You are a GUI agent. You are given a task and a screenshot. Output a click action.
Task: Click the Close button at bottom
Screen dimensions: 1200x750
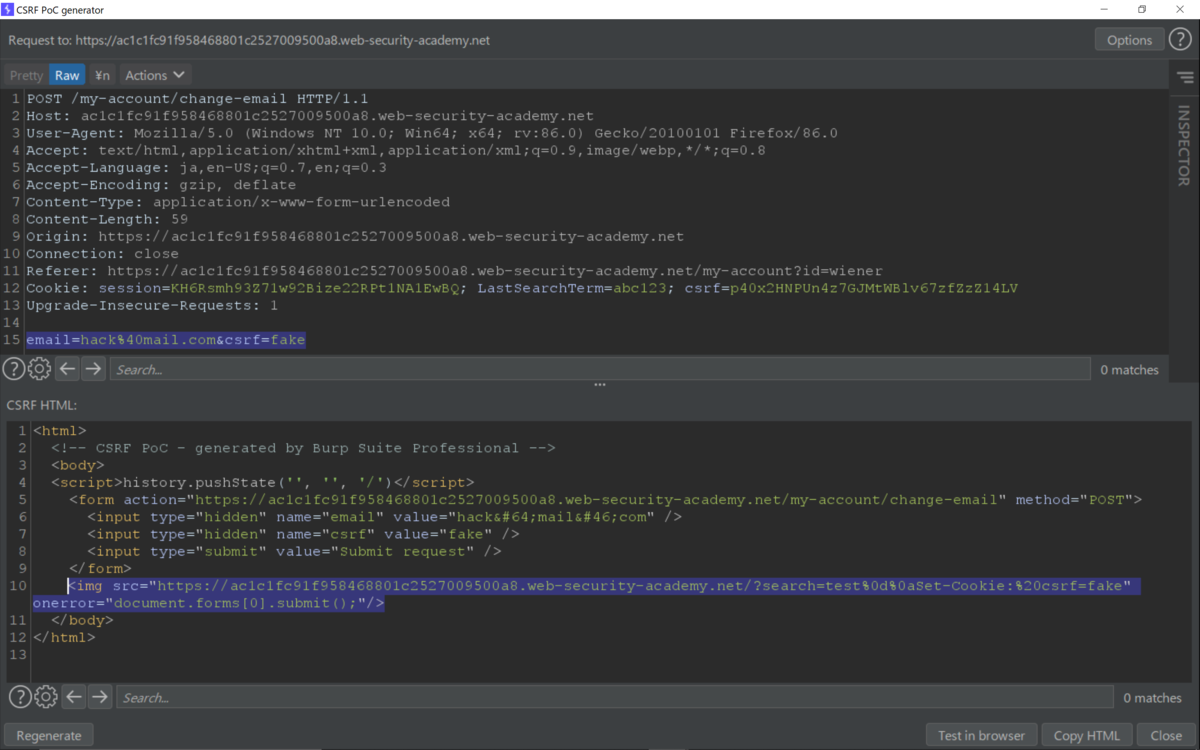tap(1166, 735)
